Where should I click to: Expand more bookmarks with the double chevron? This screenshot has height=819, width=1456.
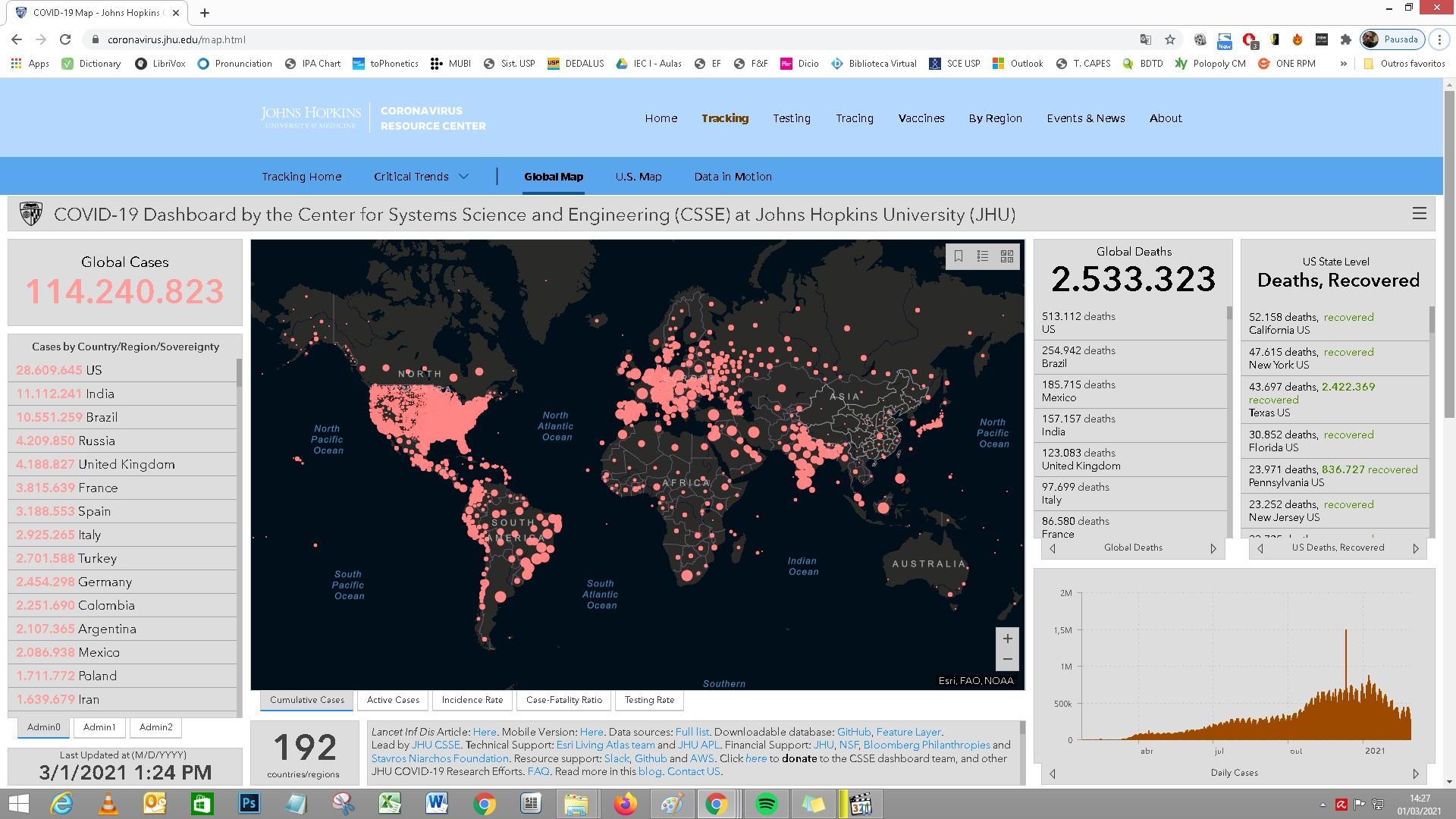tap(1343, 64)
